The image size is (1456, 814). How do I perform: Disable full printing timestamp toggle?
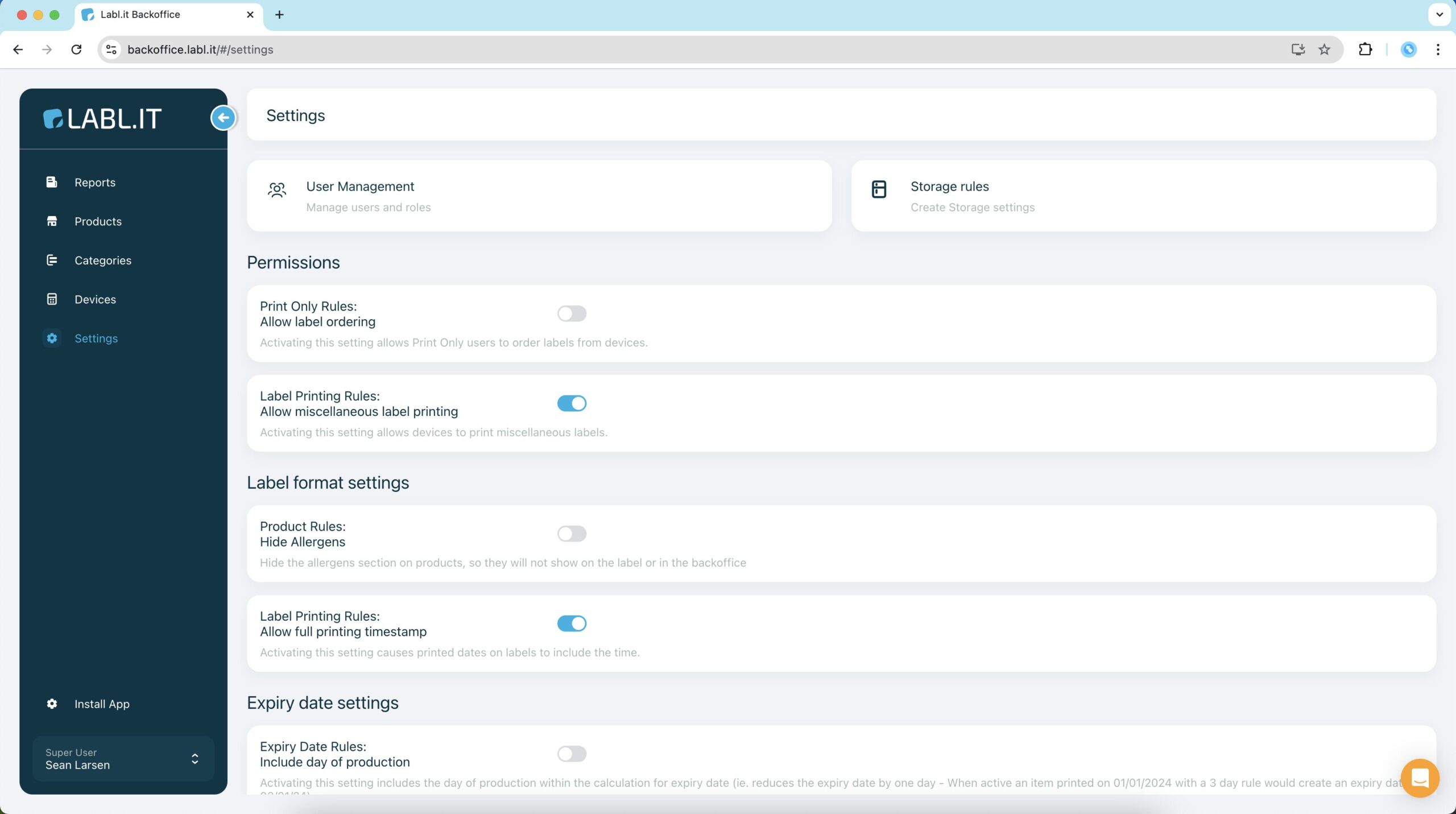[x=572, y=623]
